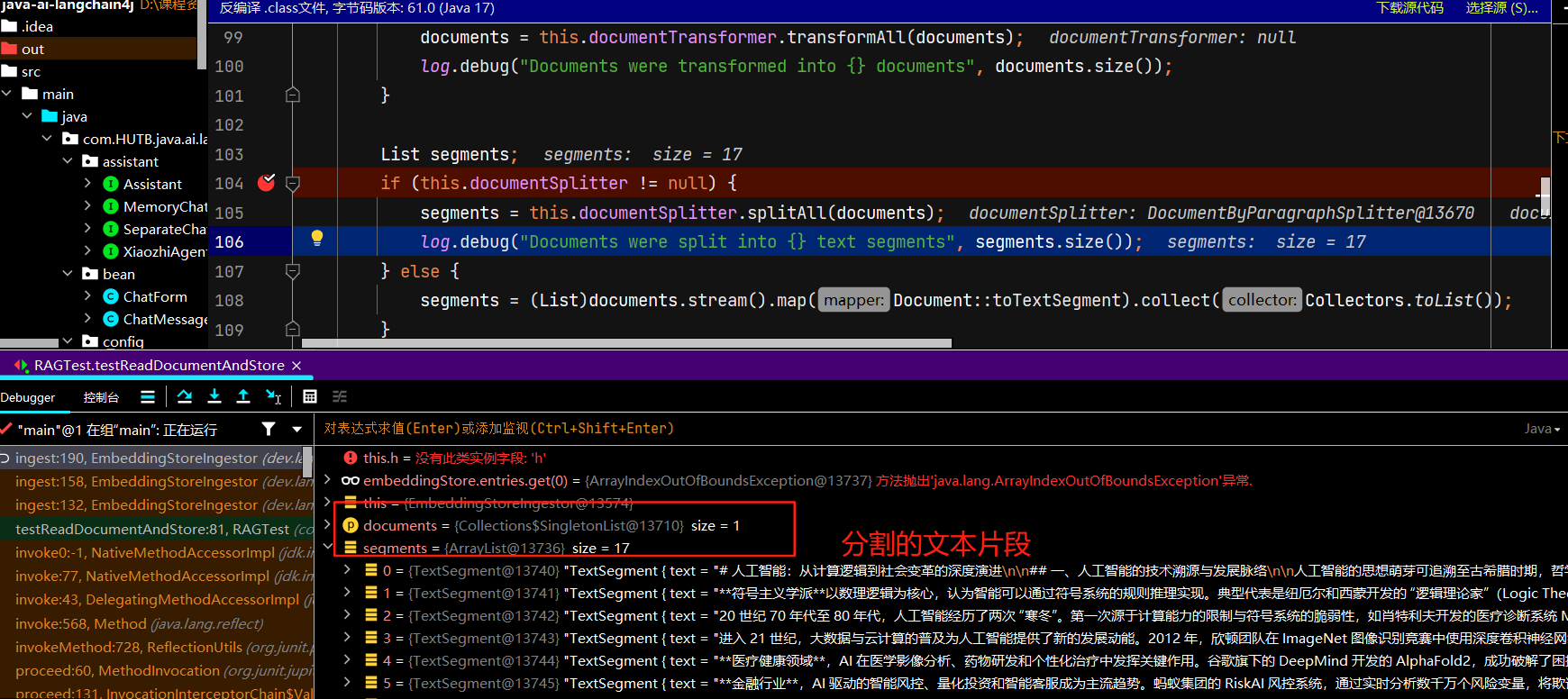Switch to the 控制台 console tab
1568x699 pixels.
coord(101,397)
